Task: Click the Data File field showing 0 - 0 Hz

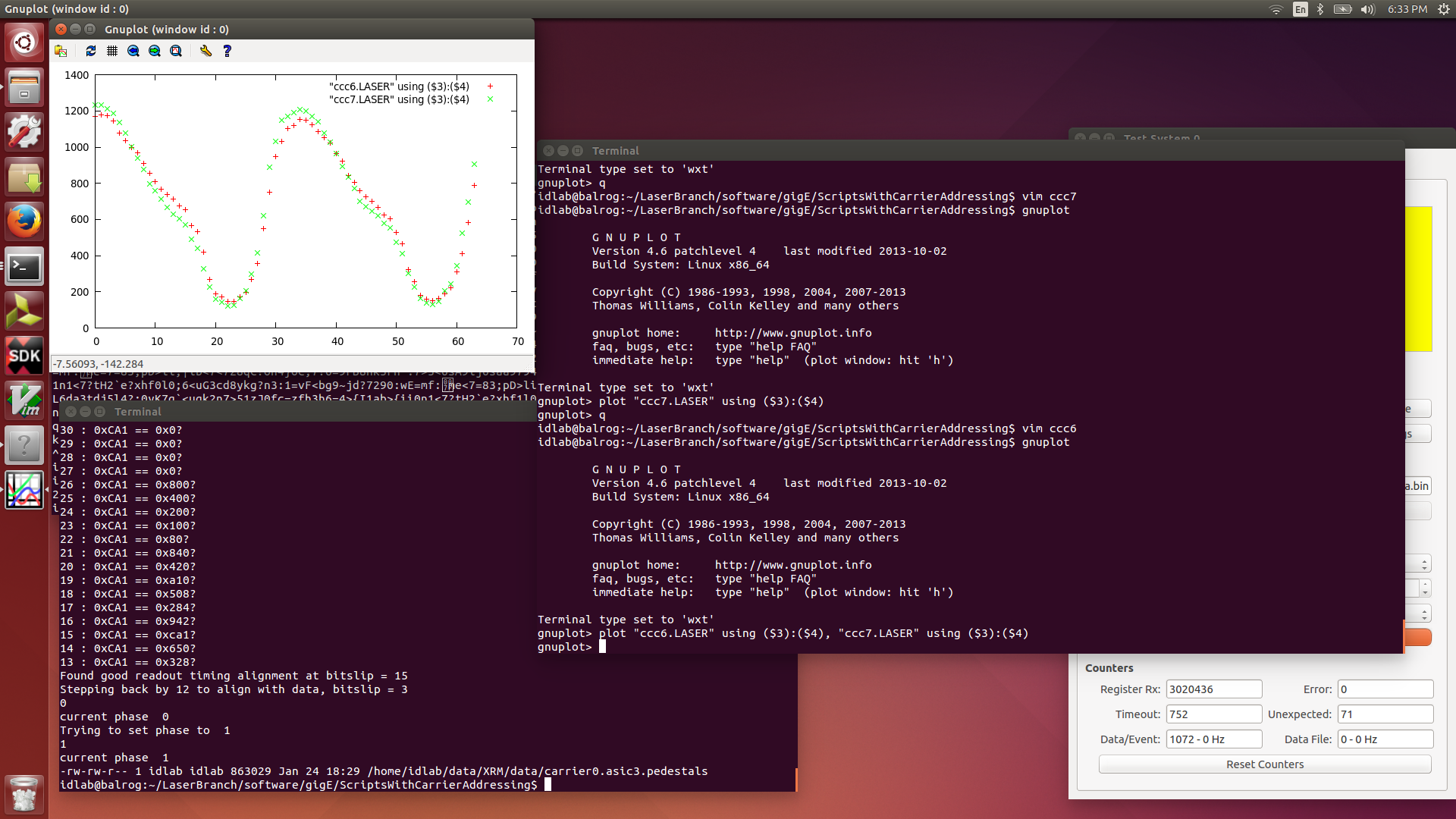Action: click(1385, 739)
